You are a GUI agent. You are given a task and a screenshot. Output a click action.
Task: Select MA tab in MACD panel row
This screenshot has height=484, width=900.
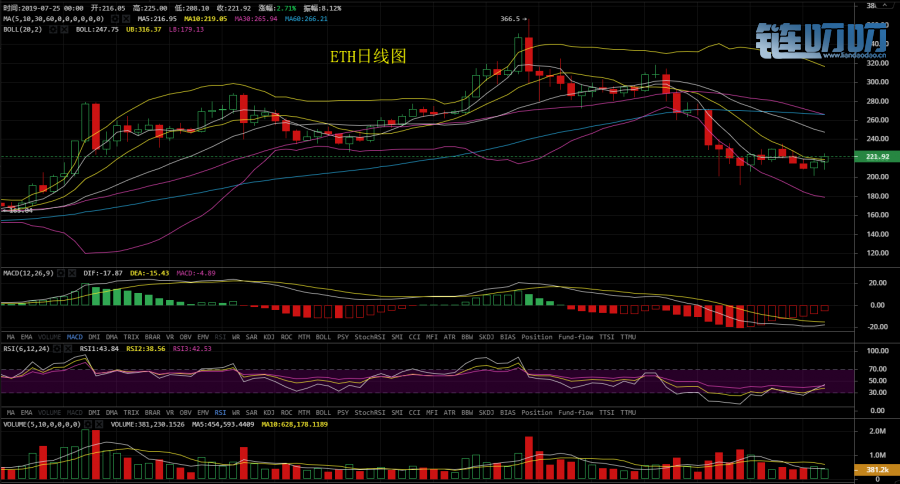tap(11, 337)
